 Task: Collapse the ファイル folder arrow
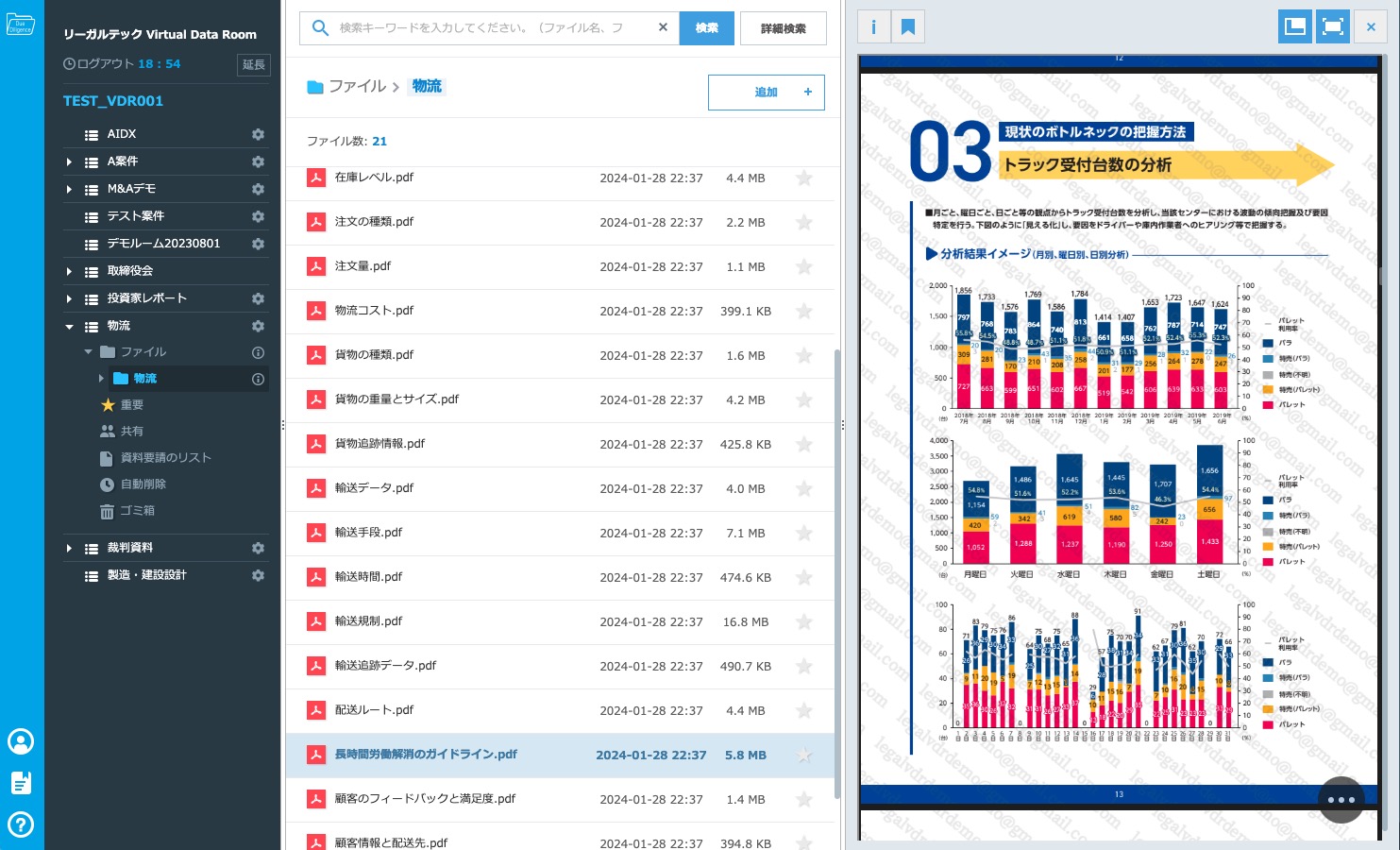[x=88, y=352]
